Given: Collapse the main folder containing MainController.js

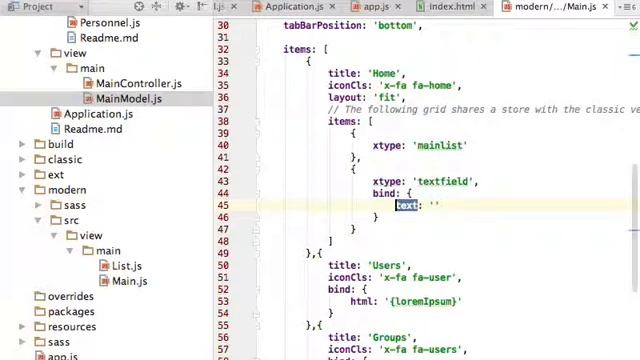Looking at the screenshot, I should (54, 68).
